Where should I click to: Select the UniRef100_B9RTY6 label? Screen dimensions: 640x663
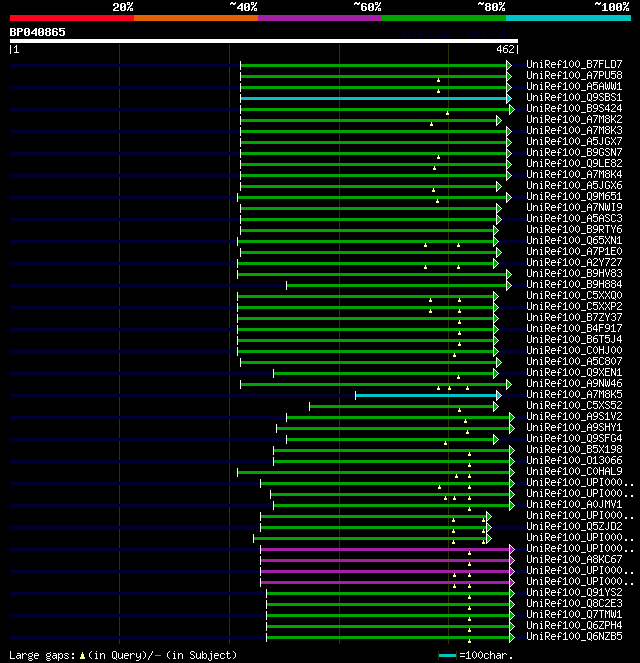click(574, 229)
